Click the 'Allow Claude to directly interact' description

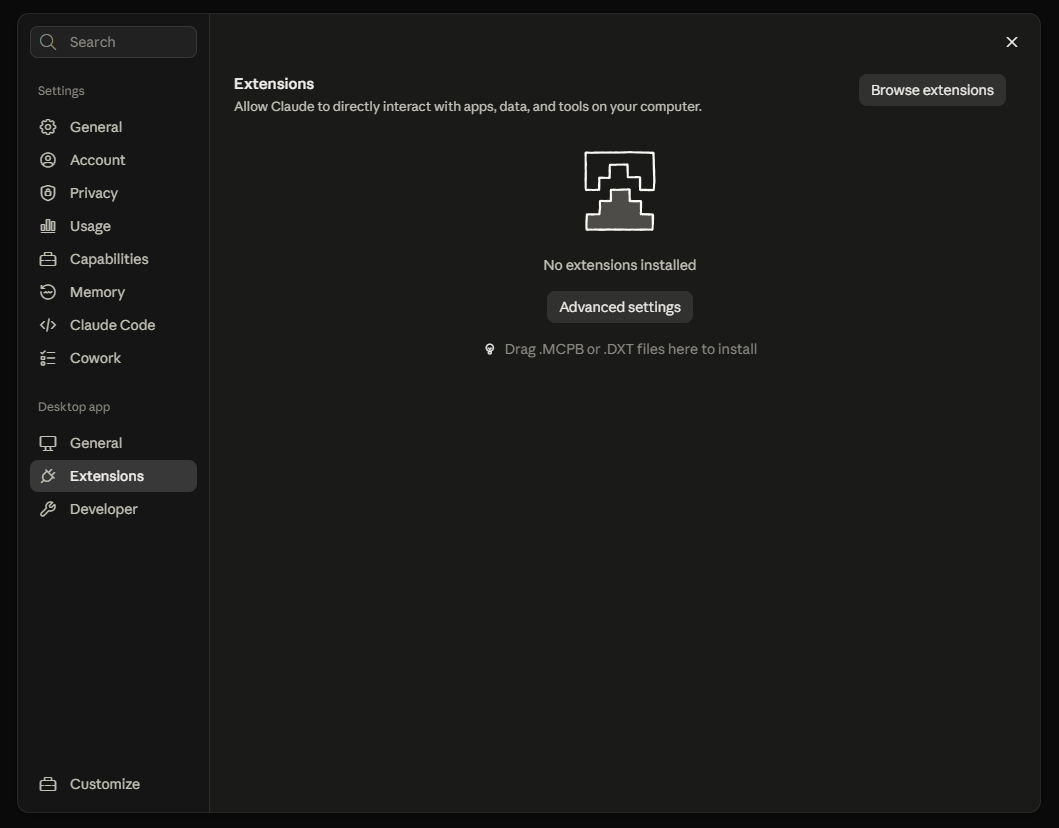coord(467,107)
